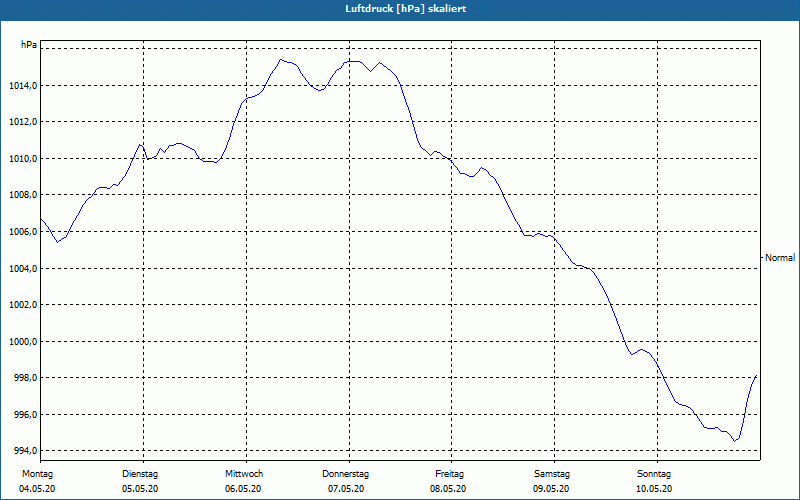This screenshot has width=800, height=500.
Task: Select the 1004,0 axis value
Action: pos(23,268)
